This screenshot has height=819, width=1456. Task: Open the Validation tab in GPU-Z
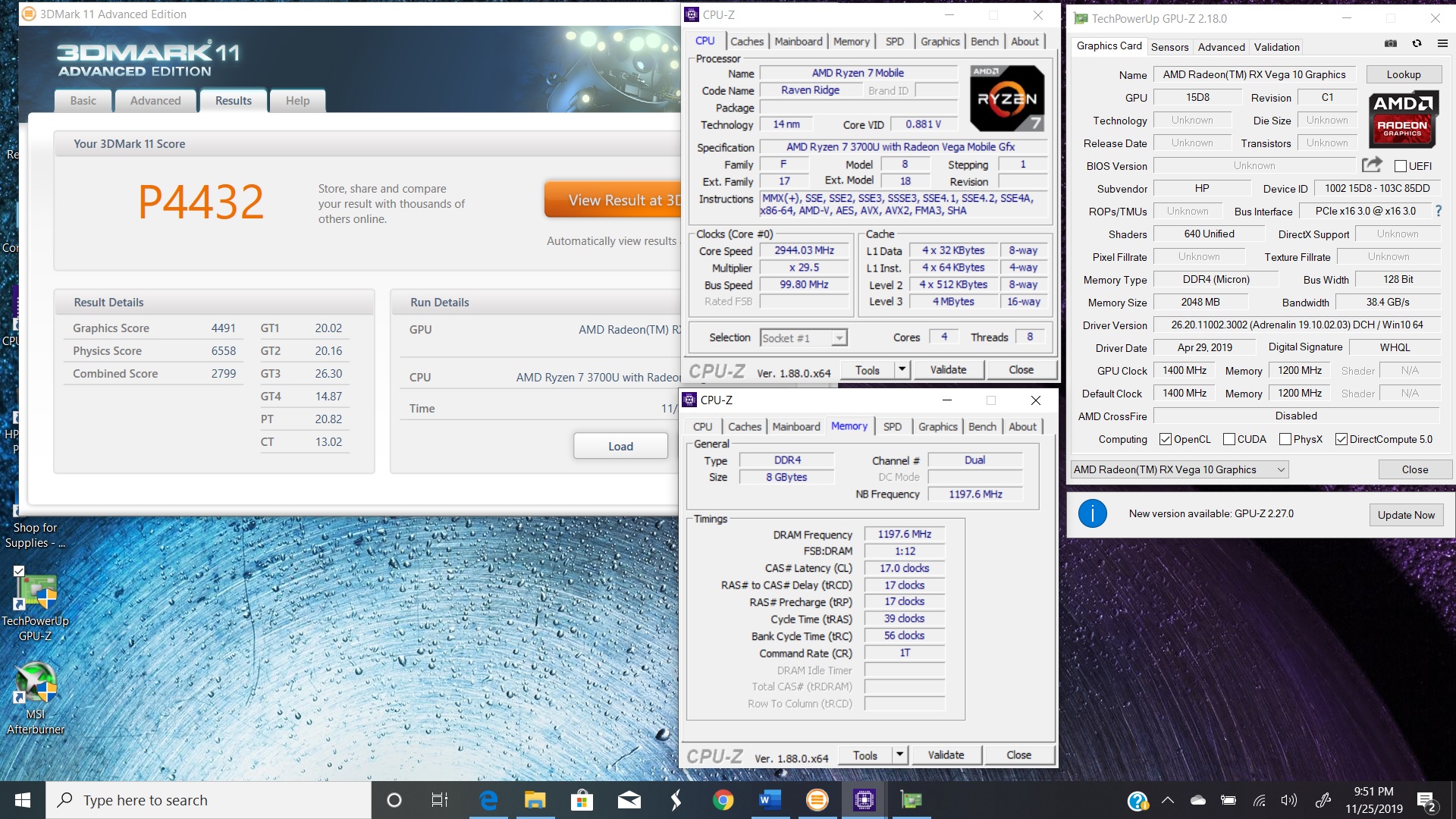(x=1276, y=47)
